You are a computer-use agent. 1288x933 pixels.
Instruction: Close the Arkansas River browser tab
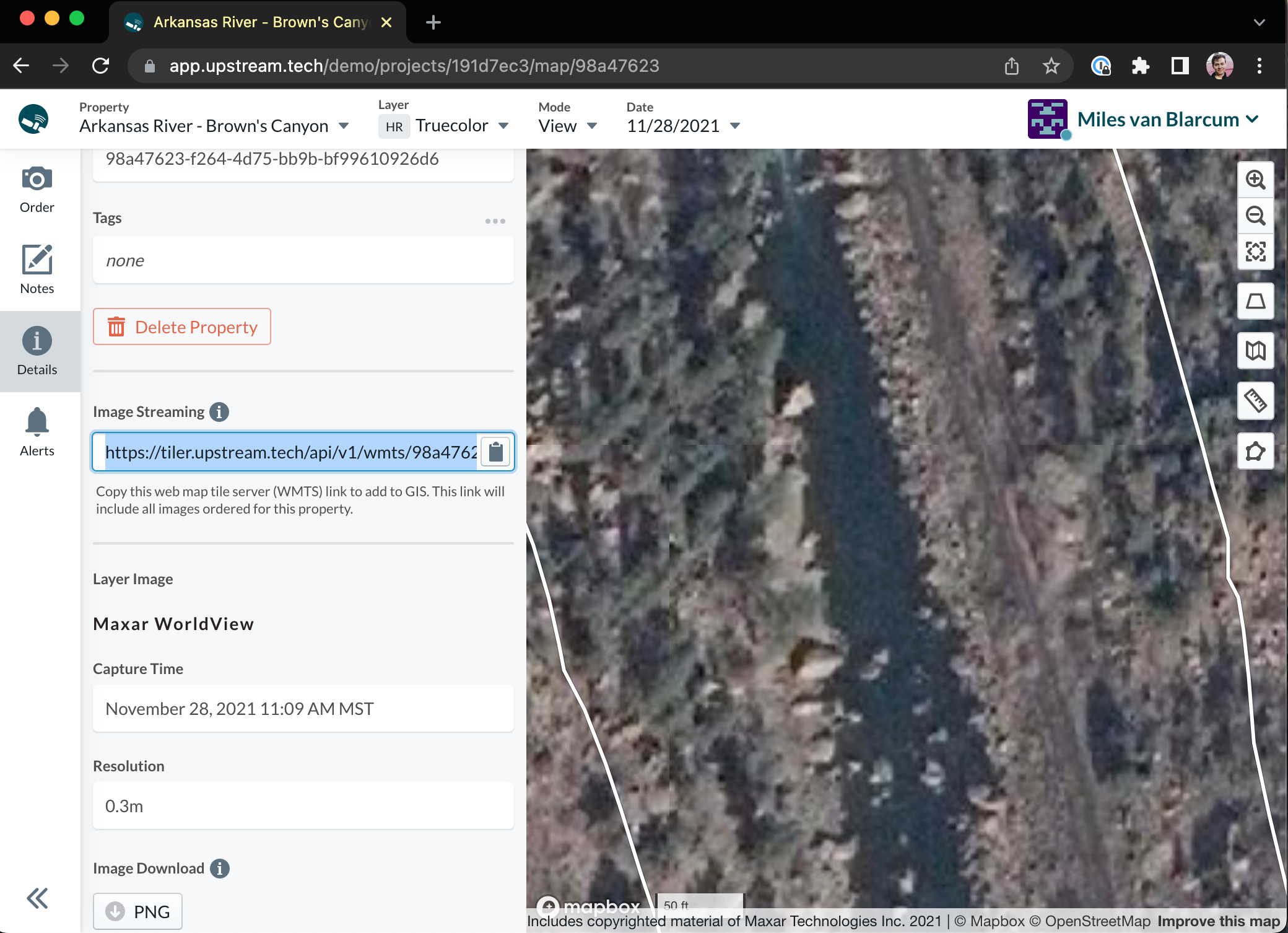coord(386,22)
